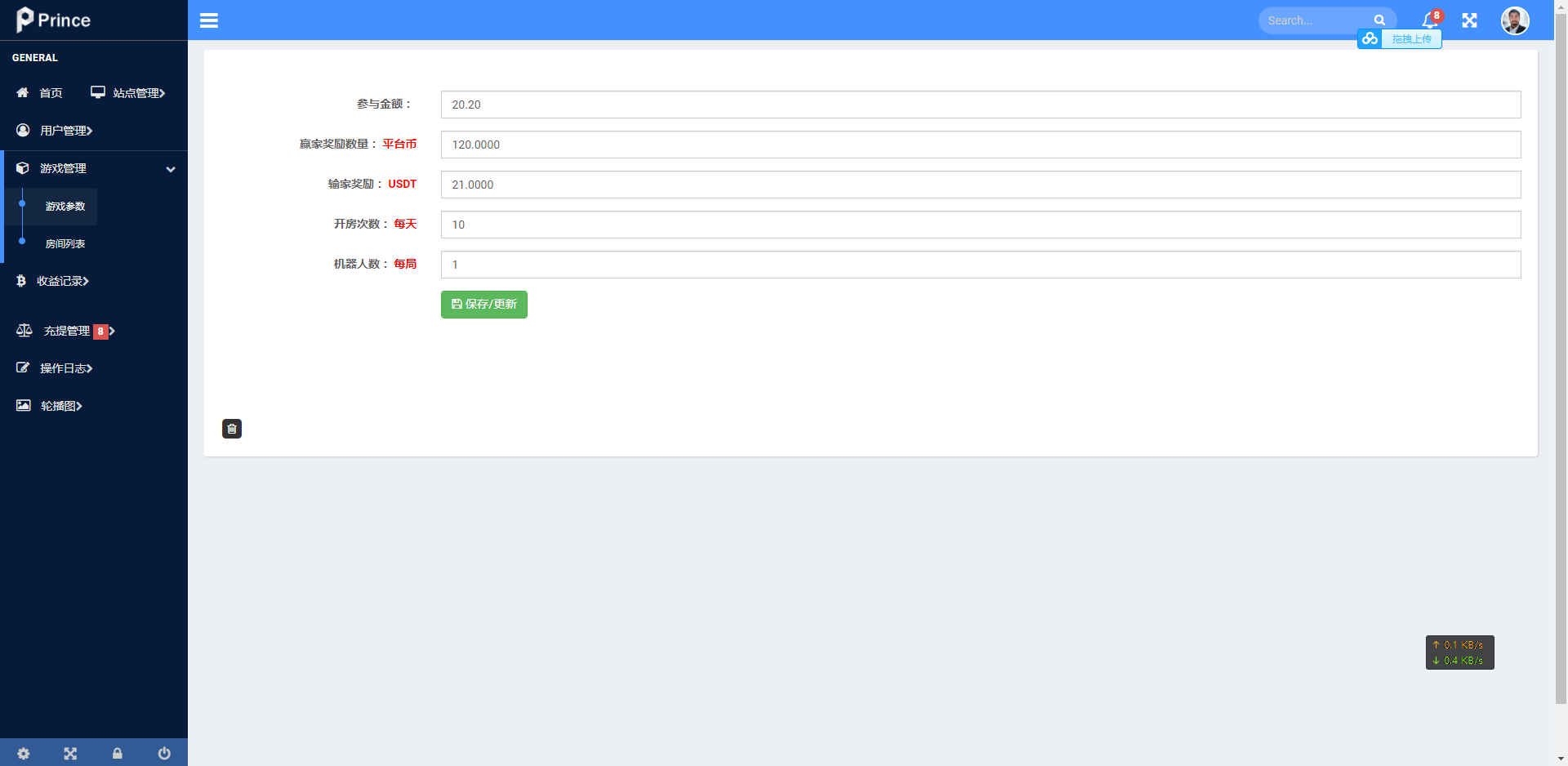Click the power logout icon in sidebar footer
Image resolution: width=1568 pixels, height=766 pixels.
164,753
